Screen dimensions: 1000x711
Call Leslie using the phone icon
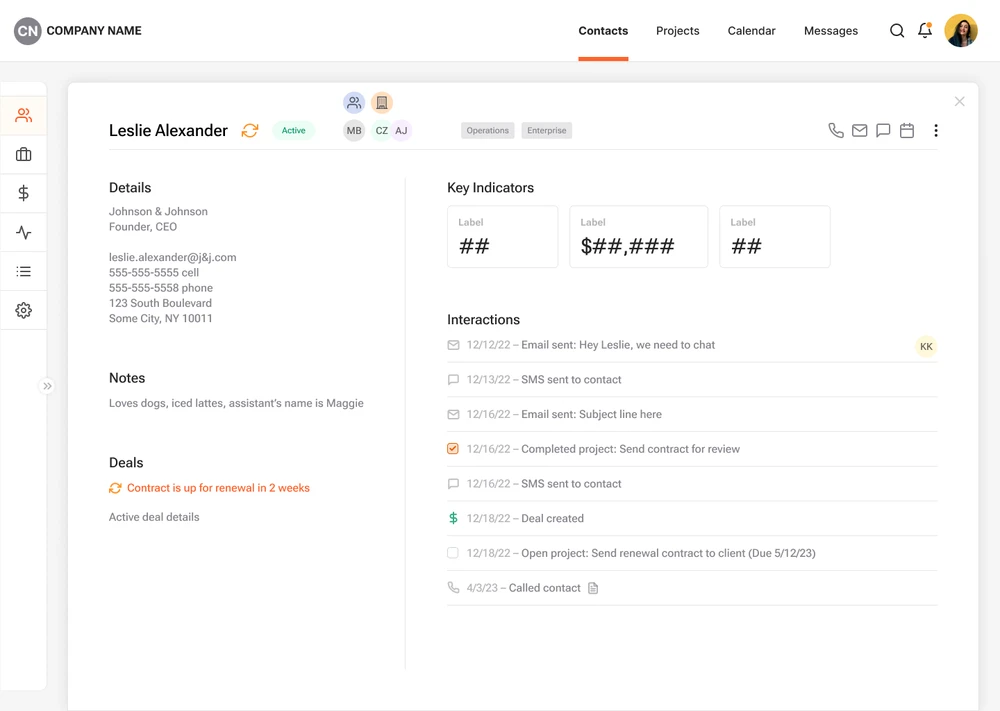(x=836, y=130)
